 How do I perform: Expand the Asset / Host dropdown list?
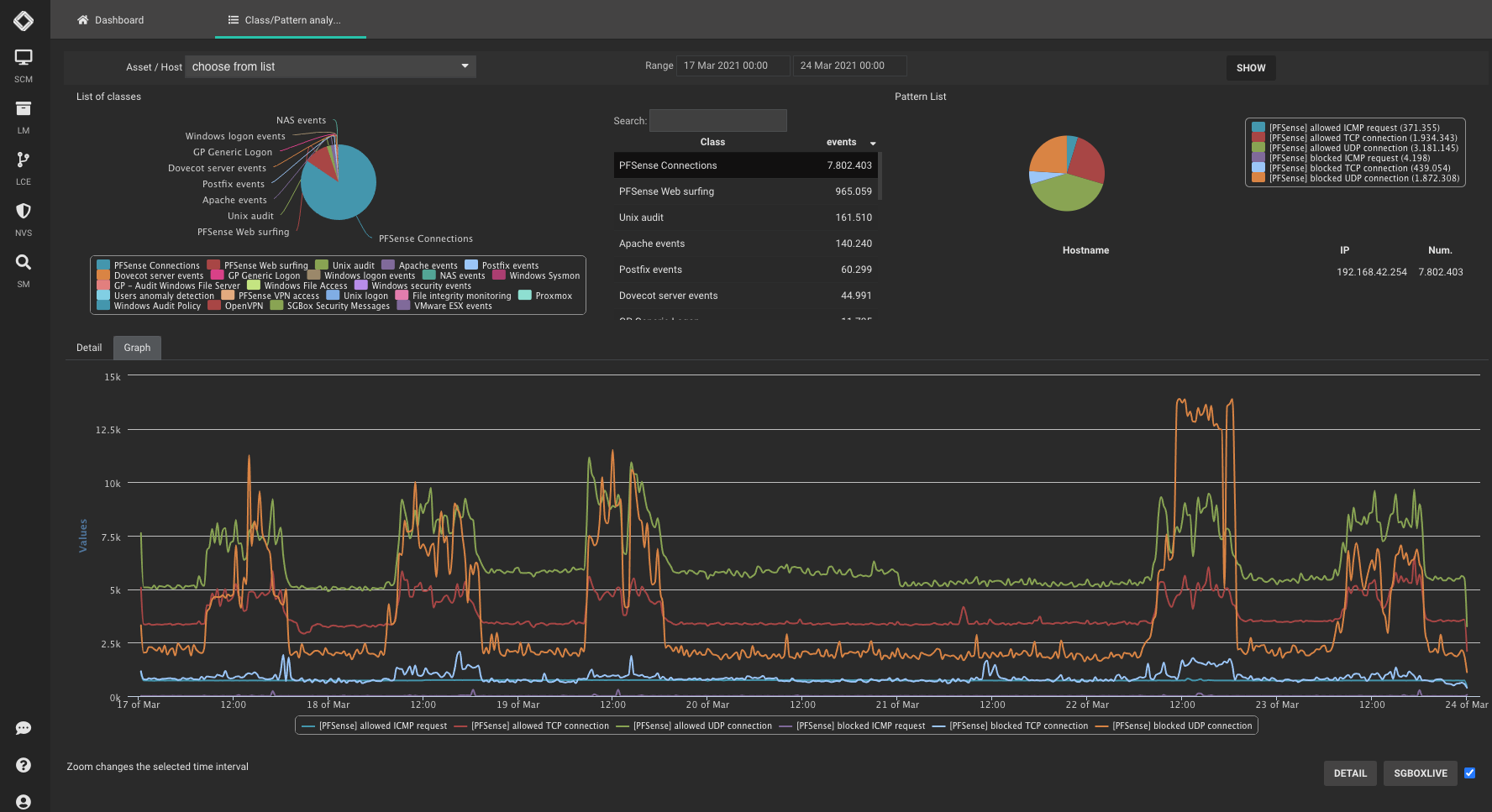point(330,67)
